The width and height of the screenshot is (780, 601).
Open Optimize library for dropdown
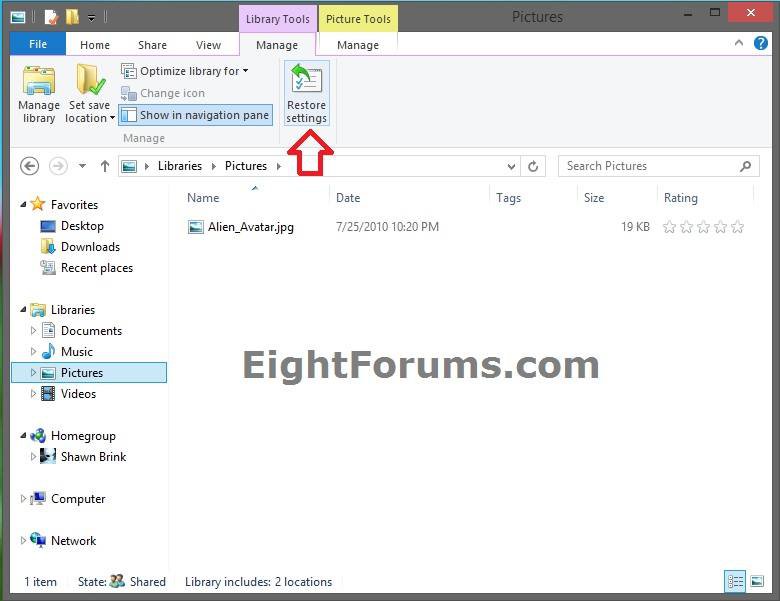(x=185, y=71)
